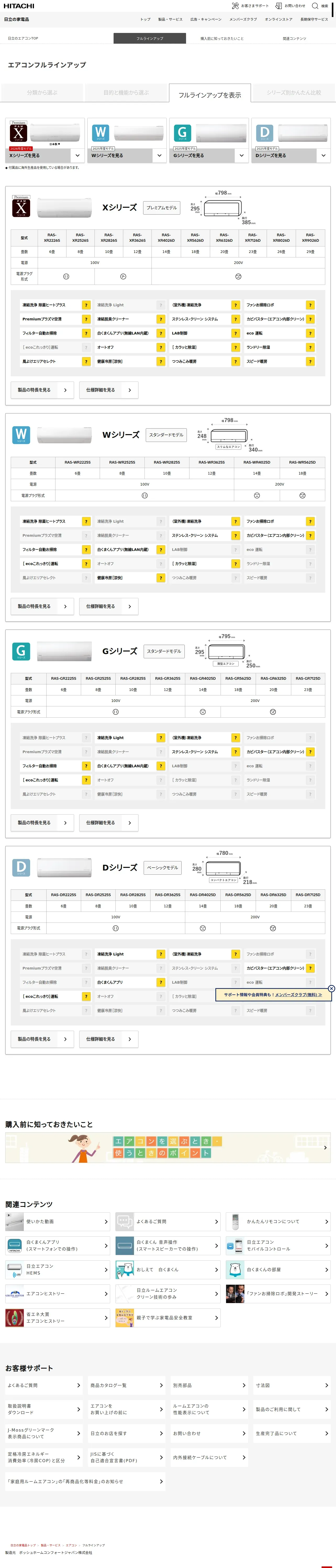Open the おしえて 白くまくん link
Viewport: 336px width, 1568px height.
pos(168,1270)
